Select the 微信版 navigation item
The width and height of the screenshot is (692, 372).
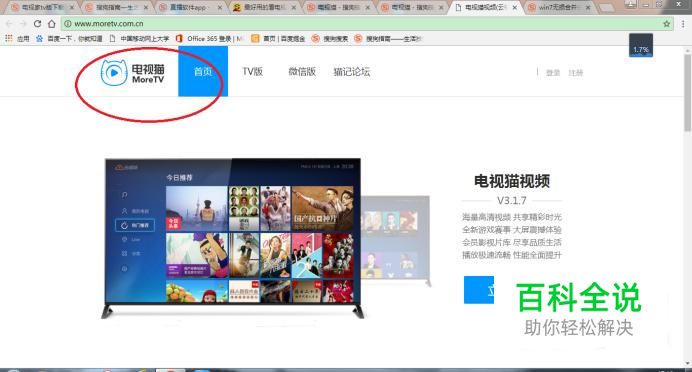[302, 71]
